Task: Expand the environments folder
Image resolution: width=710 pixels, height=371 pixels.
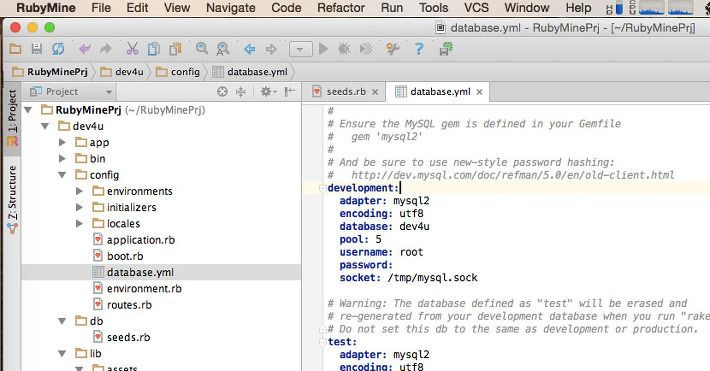Action: [79, 191]
